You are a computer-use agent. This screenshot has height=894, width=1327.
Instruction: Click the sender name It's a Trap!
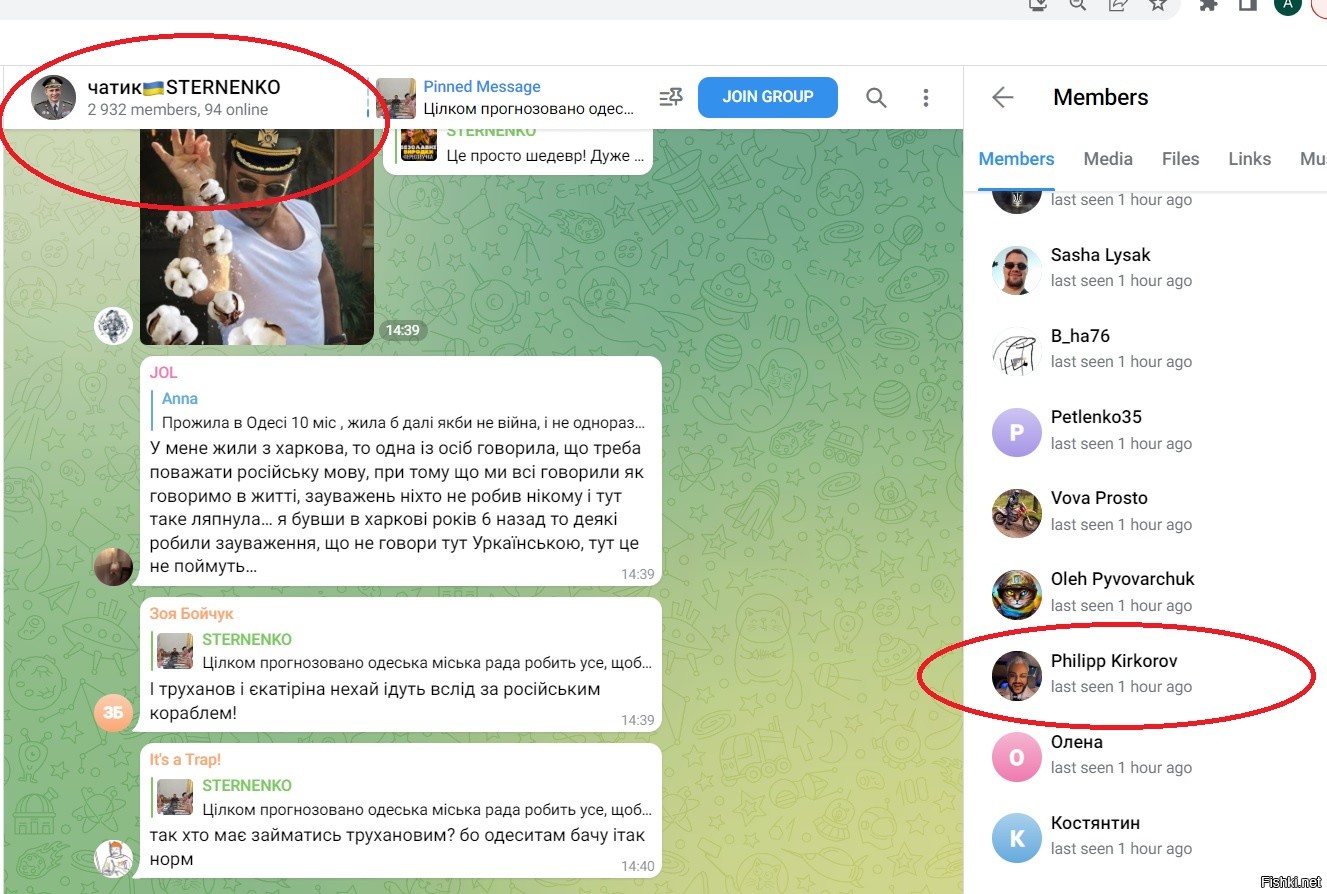(185, 760)
